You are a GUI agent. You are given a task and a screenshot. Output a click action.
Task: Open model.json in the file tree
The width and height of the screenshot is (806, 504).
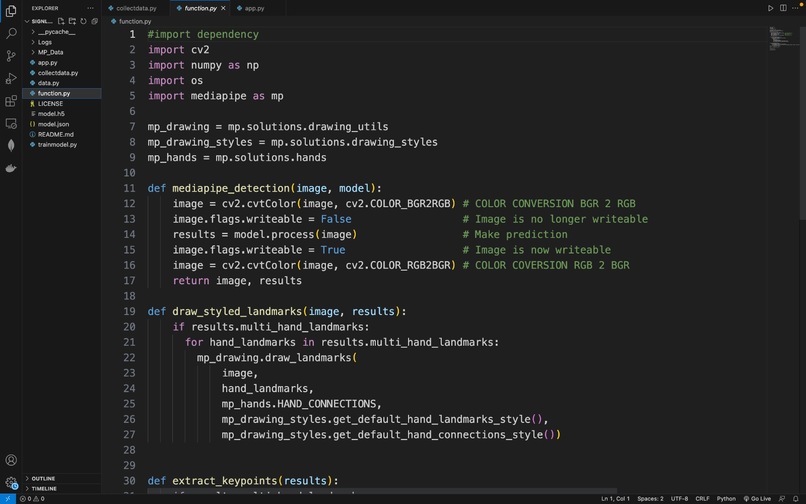53,124
